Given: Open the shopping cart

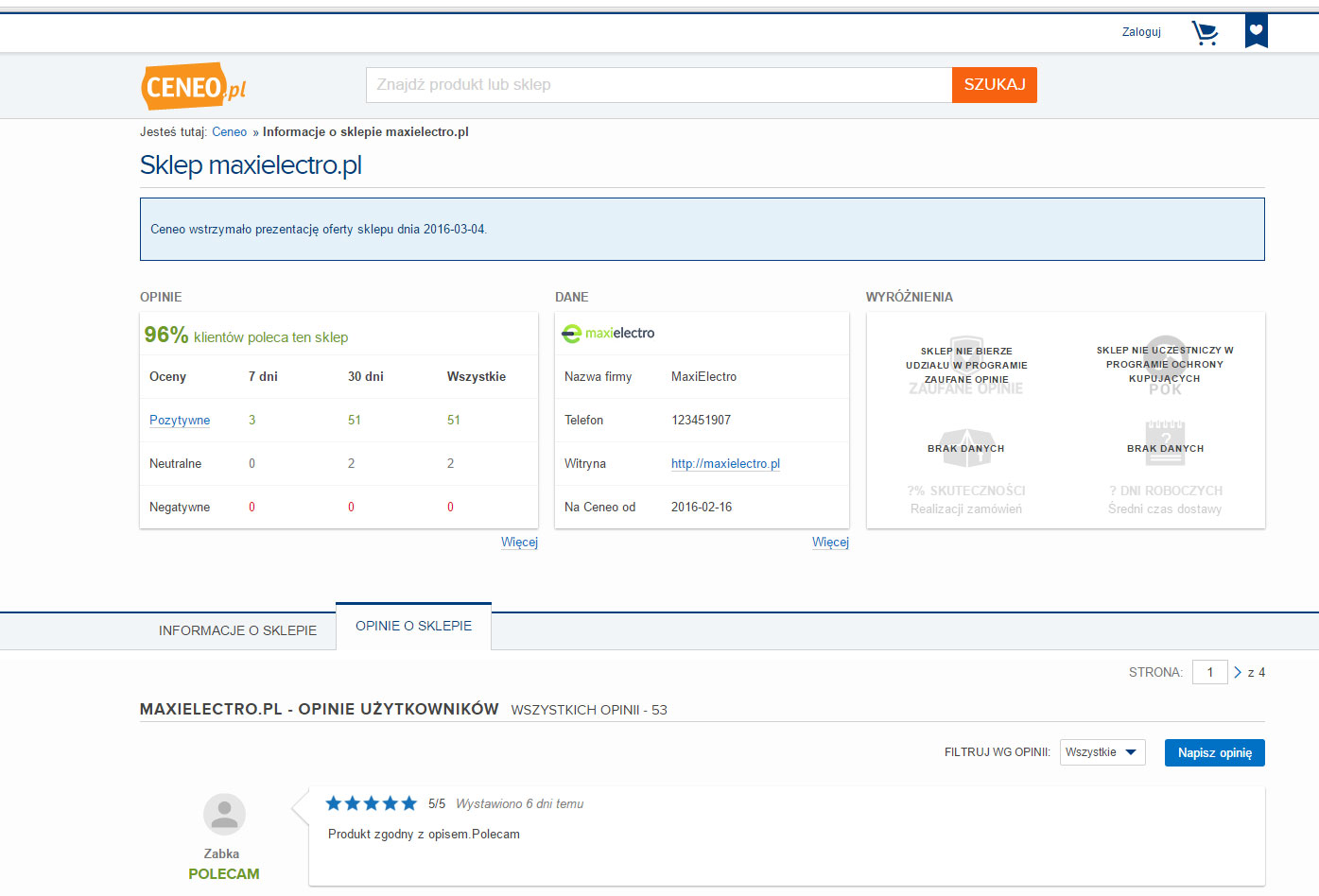Looking at the screenshot, I should (x=1205, y=31).
